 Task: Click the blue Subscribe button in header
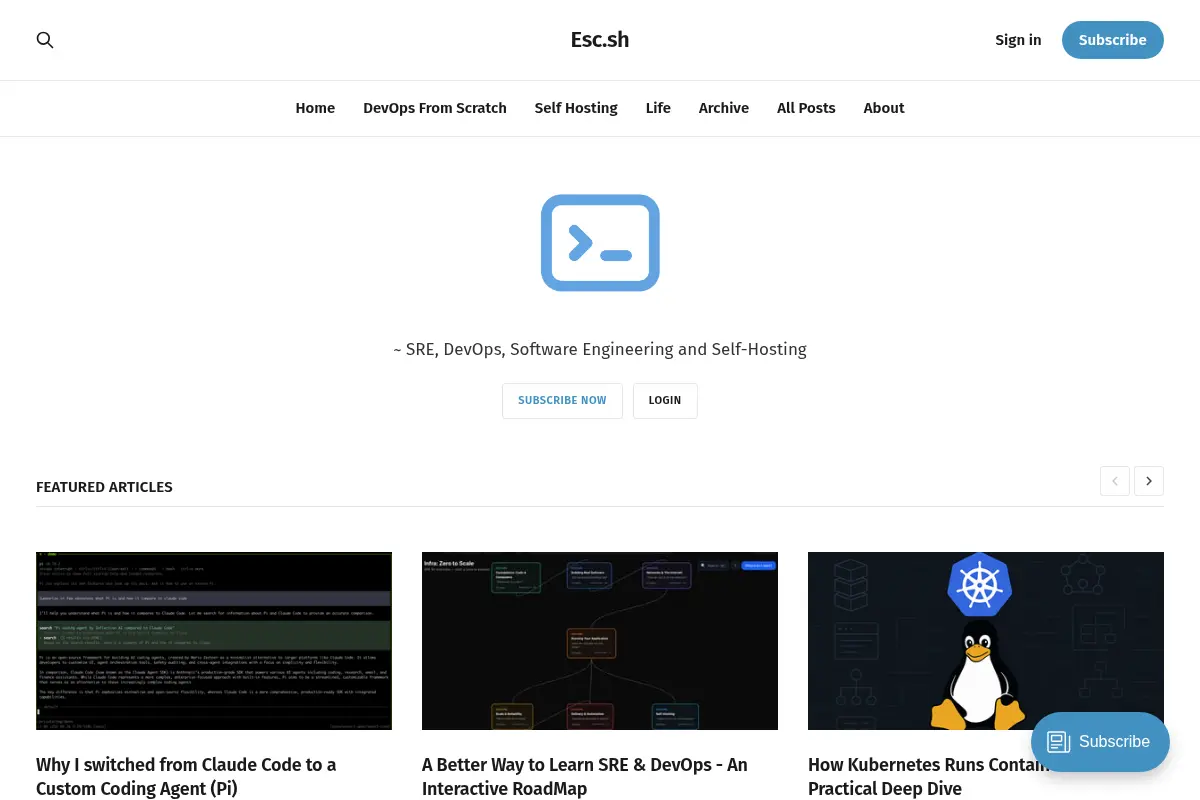1113,40
